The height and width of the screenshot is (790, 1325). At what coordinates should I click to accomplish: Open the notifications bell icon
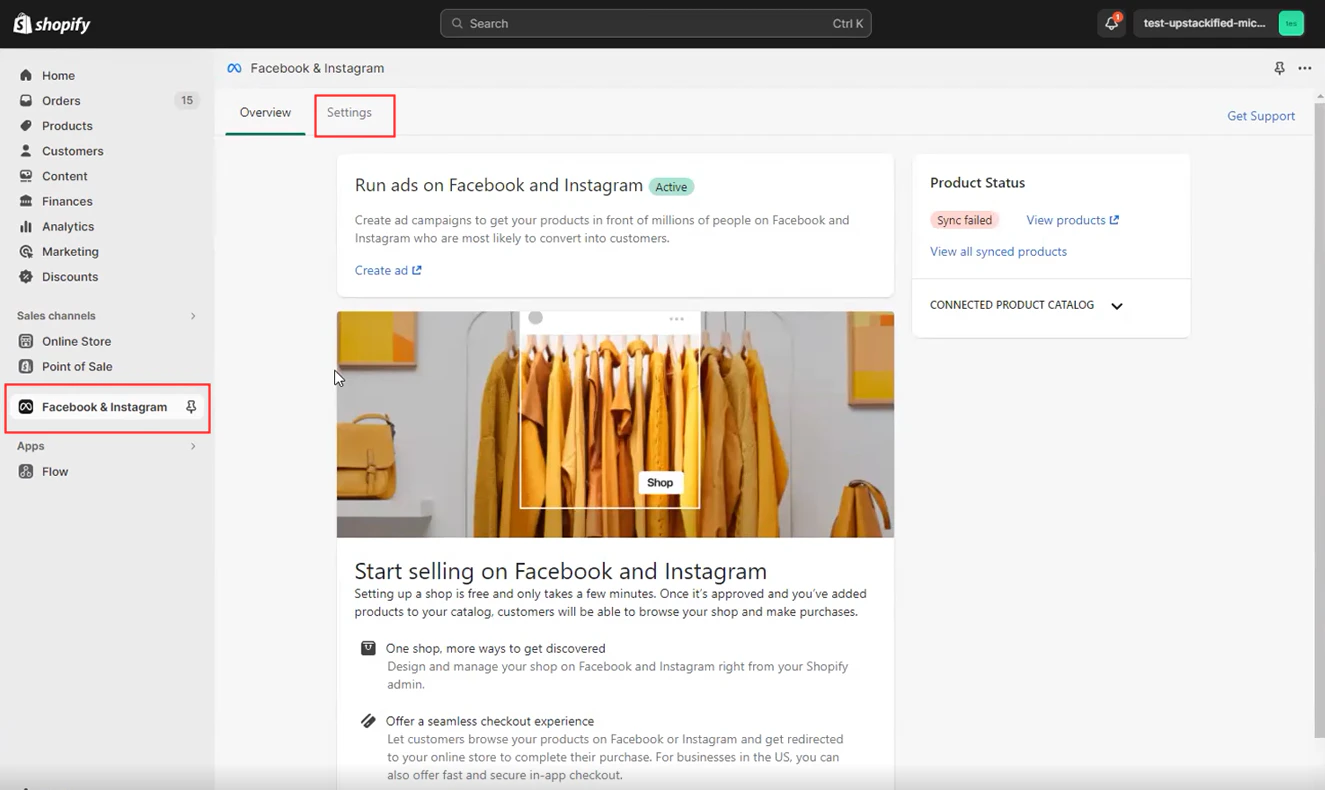pyautogui.click(x=1112, y=23)
